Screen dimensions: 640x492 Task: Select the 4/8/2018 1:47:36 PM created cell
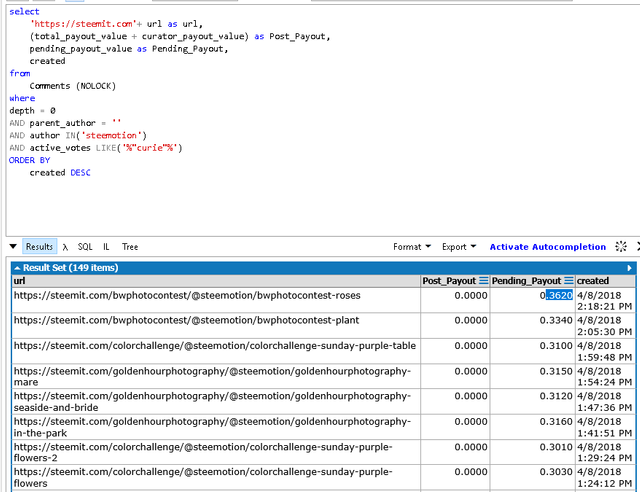click(x=604, y=402)
